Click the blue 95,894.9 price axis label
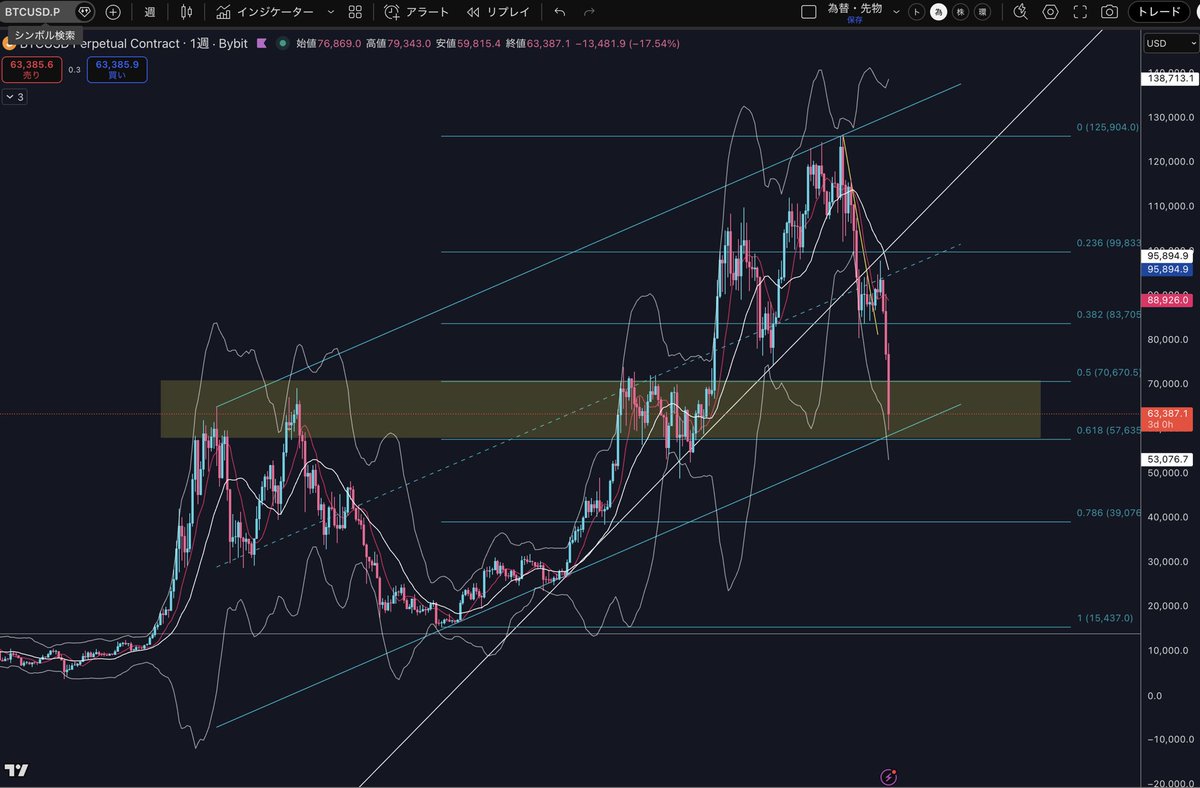The width and height of the screenshot is (1200, 788). pos(1167,269)
